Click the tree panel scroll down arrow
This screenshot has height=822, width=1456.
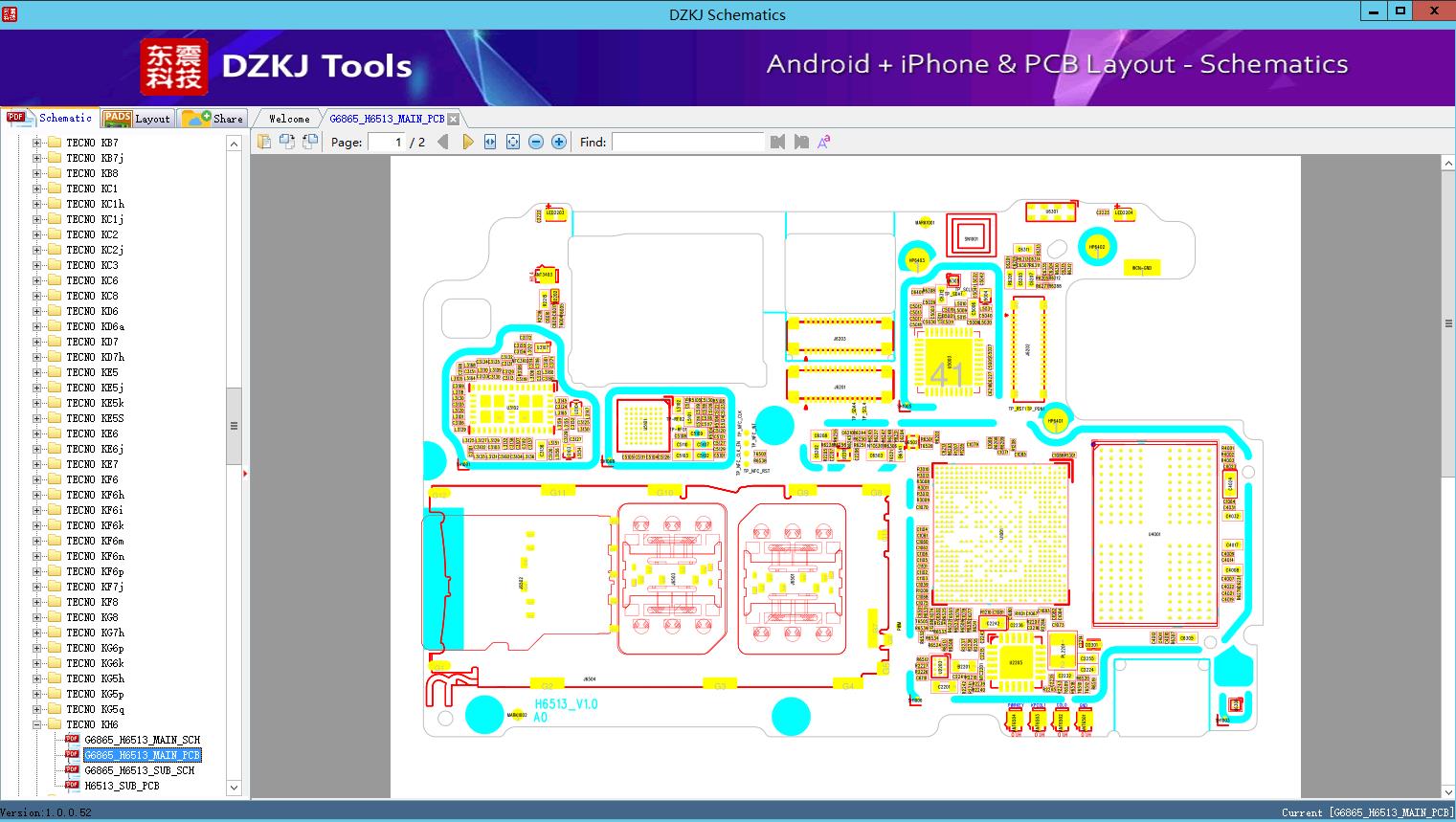click(x=234, y=788)
